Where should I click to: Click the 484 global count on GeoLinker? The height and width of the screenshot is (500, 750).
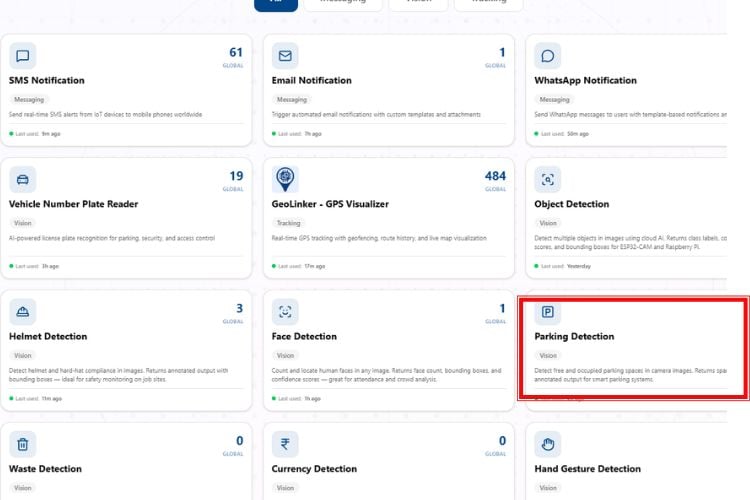495,176
